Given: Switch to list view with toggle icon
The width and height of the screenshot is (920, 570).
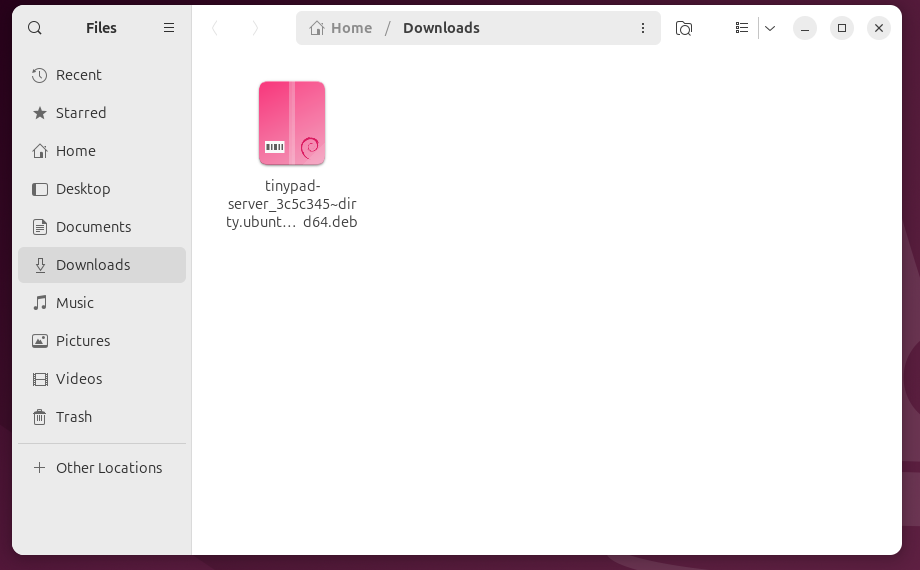Looking at the screenshot, I should coord(742,28).
